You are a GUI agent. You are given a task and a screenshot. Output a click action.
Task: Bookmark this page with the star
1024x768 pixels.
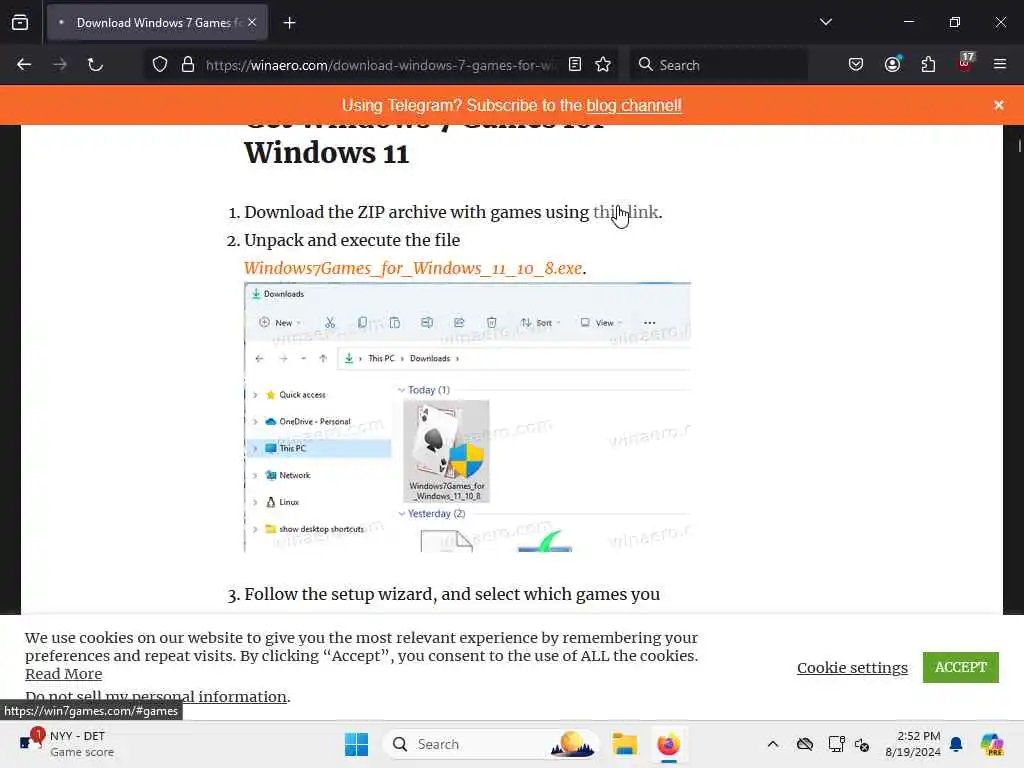(603, 65)
